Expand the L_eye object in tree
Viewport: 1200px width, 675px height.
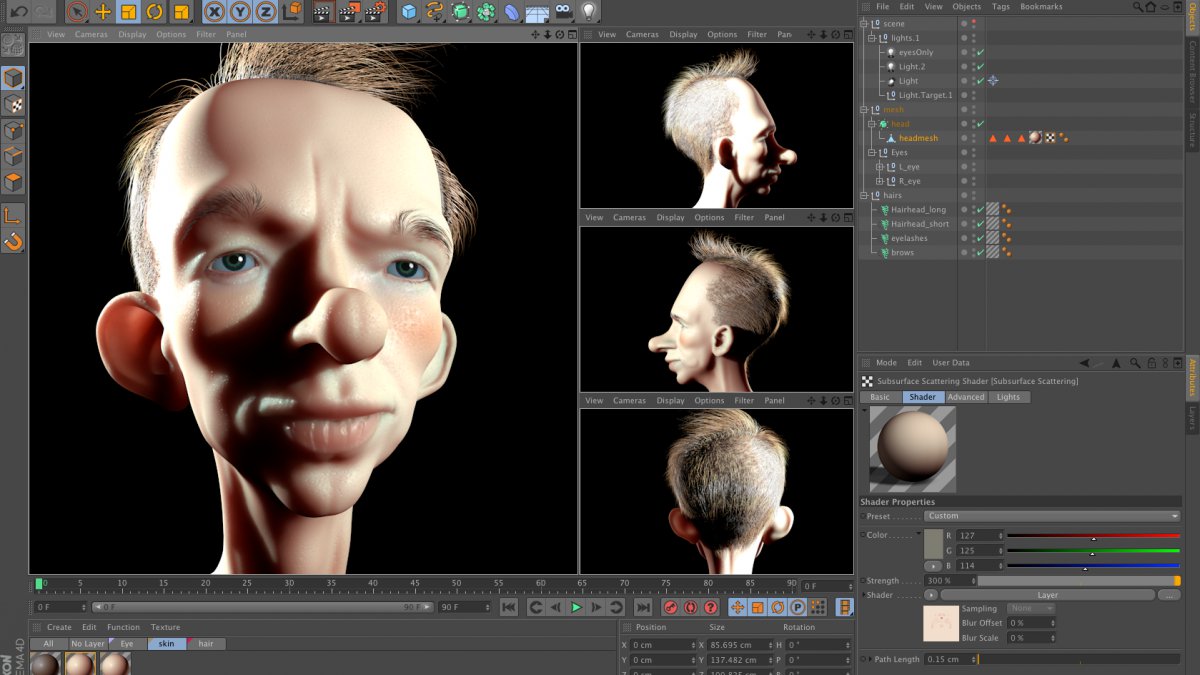pos(880,167)
